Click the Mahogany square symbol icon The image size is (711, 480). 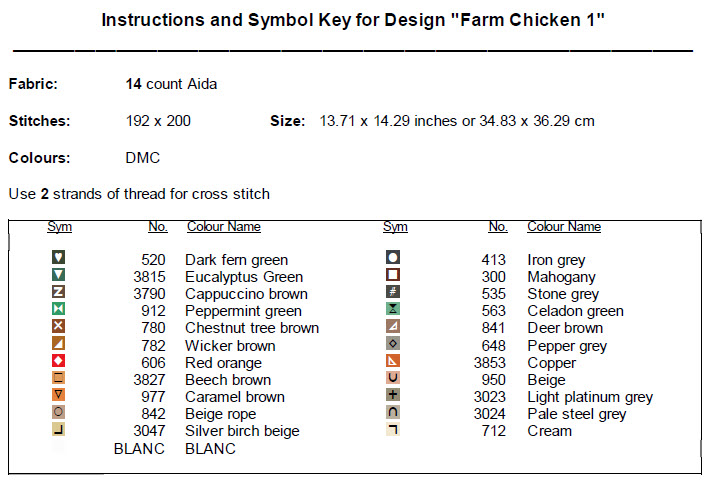393,275
